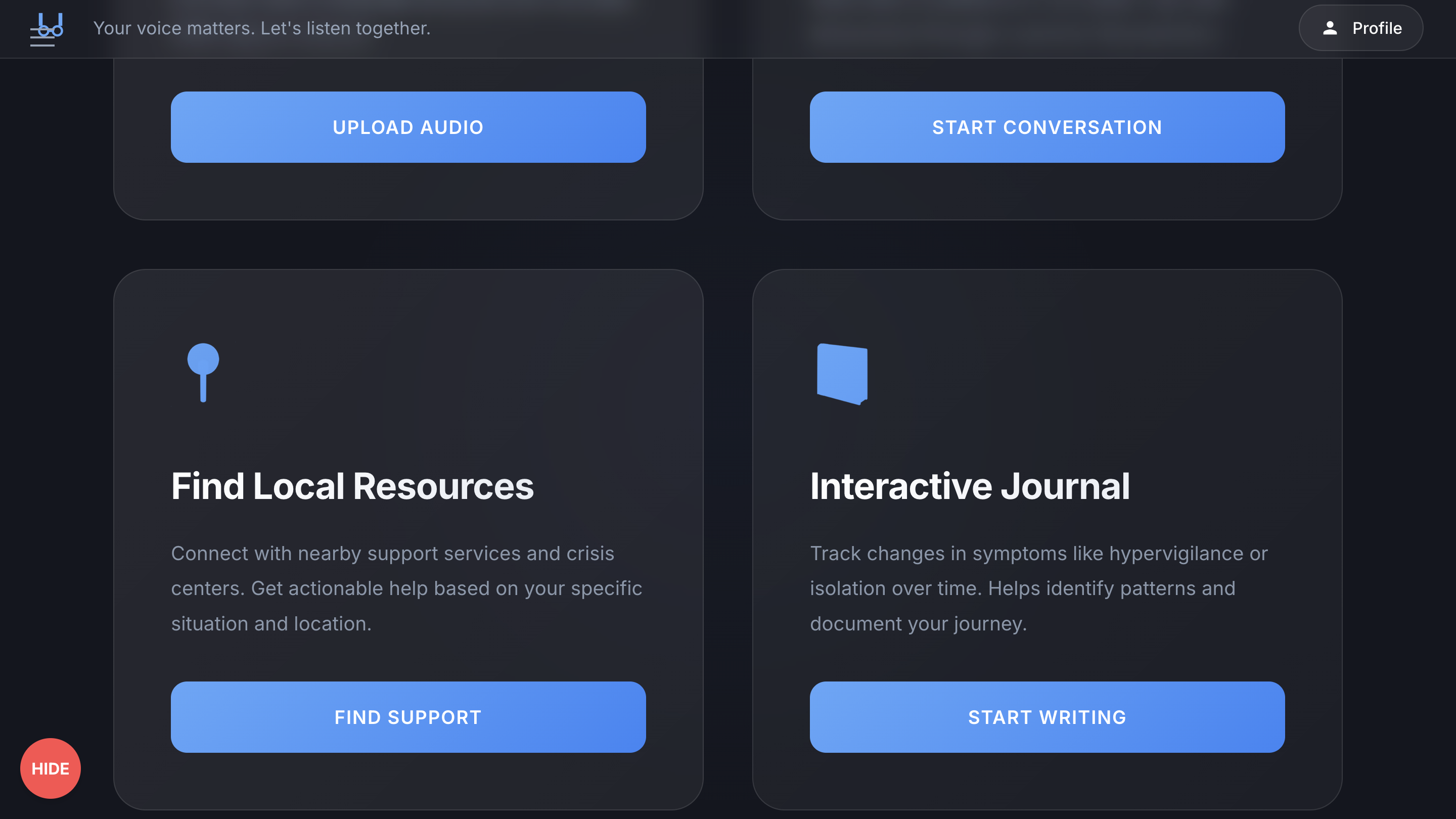Viewport: 1456px width, 819px height.
Task: Select the Find Local Resources heading
Action: pos(352,486)
